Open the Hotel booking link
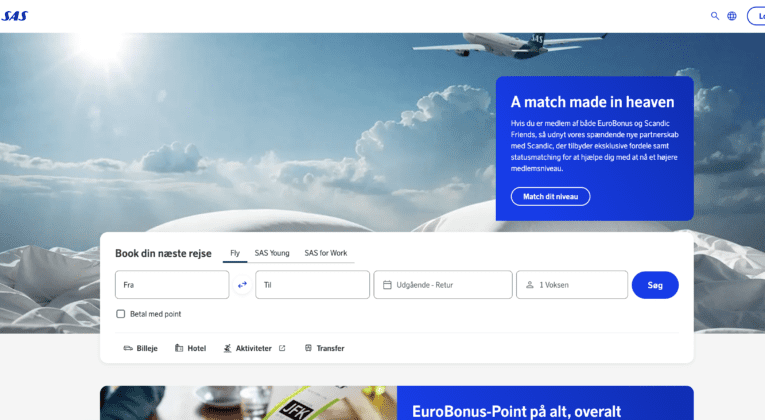Viewport: 765px width, 420px height. pyautogui.click(x=190, y=348)
